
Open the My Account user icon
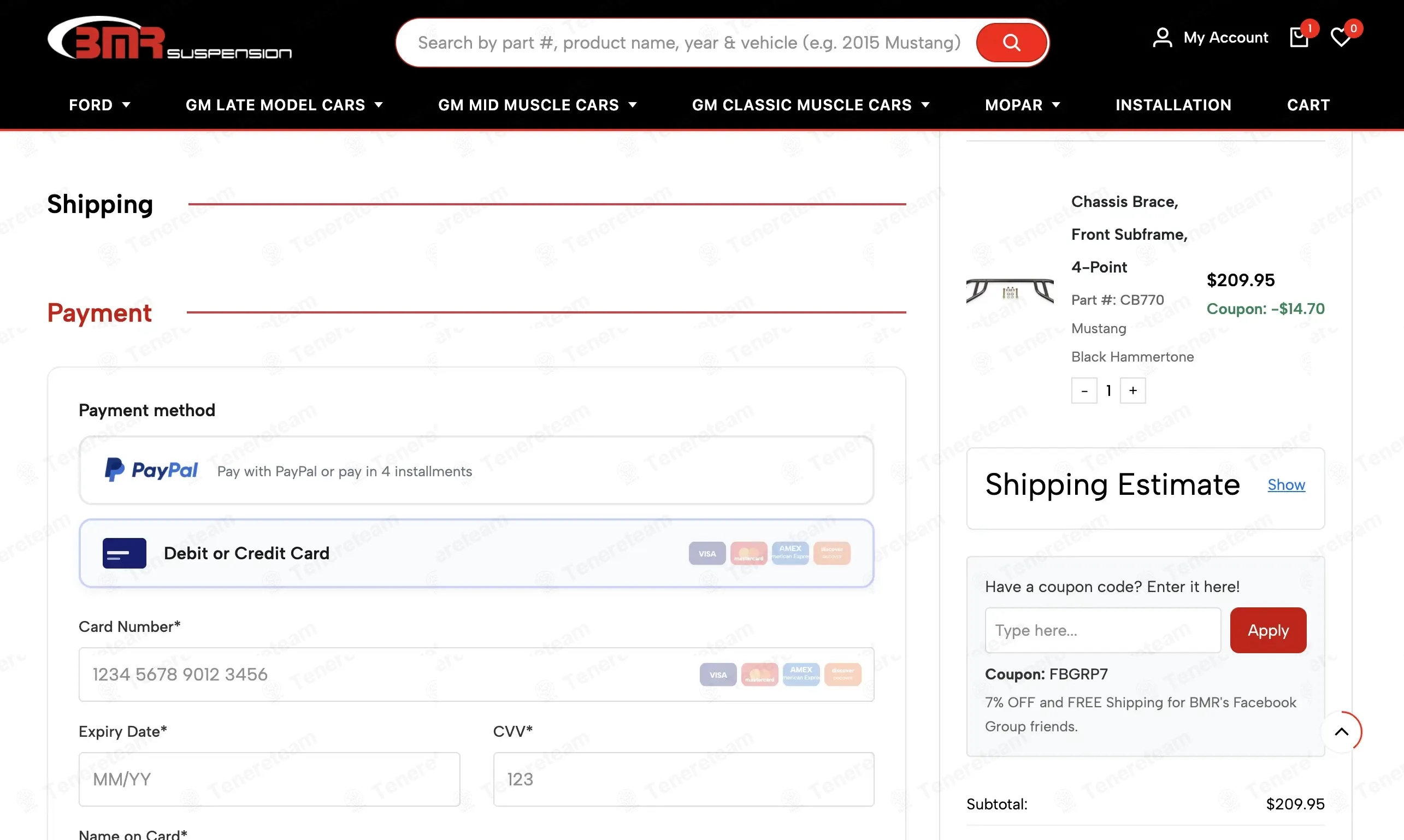click(1163, 38)
